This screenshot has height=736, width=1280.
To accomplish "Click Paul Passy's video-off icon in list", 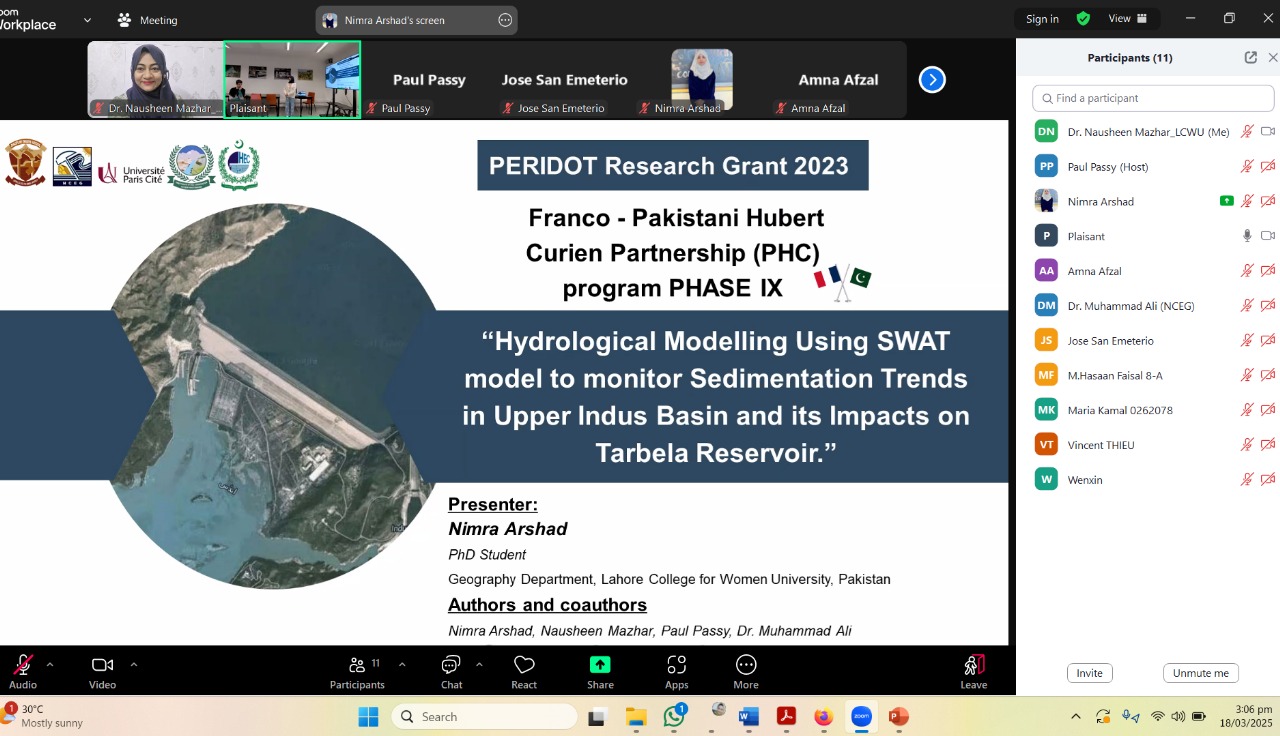I will [x=1268, y=166].
